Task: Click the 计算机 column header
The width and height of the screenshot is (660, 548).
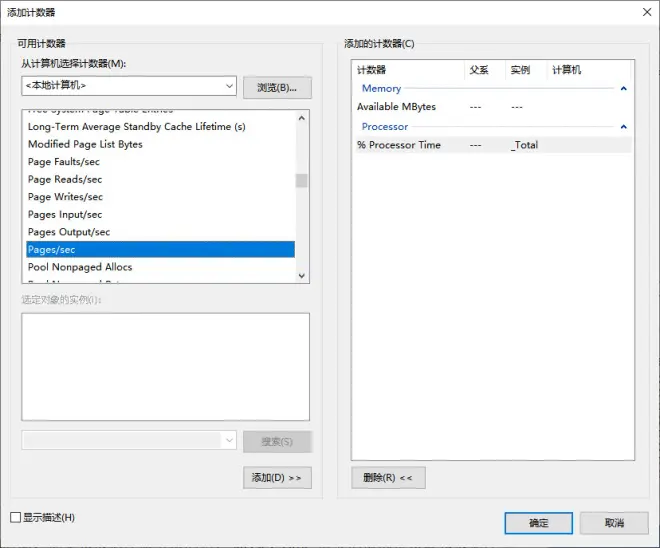Action: pos(589,70)
